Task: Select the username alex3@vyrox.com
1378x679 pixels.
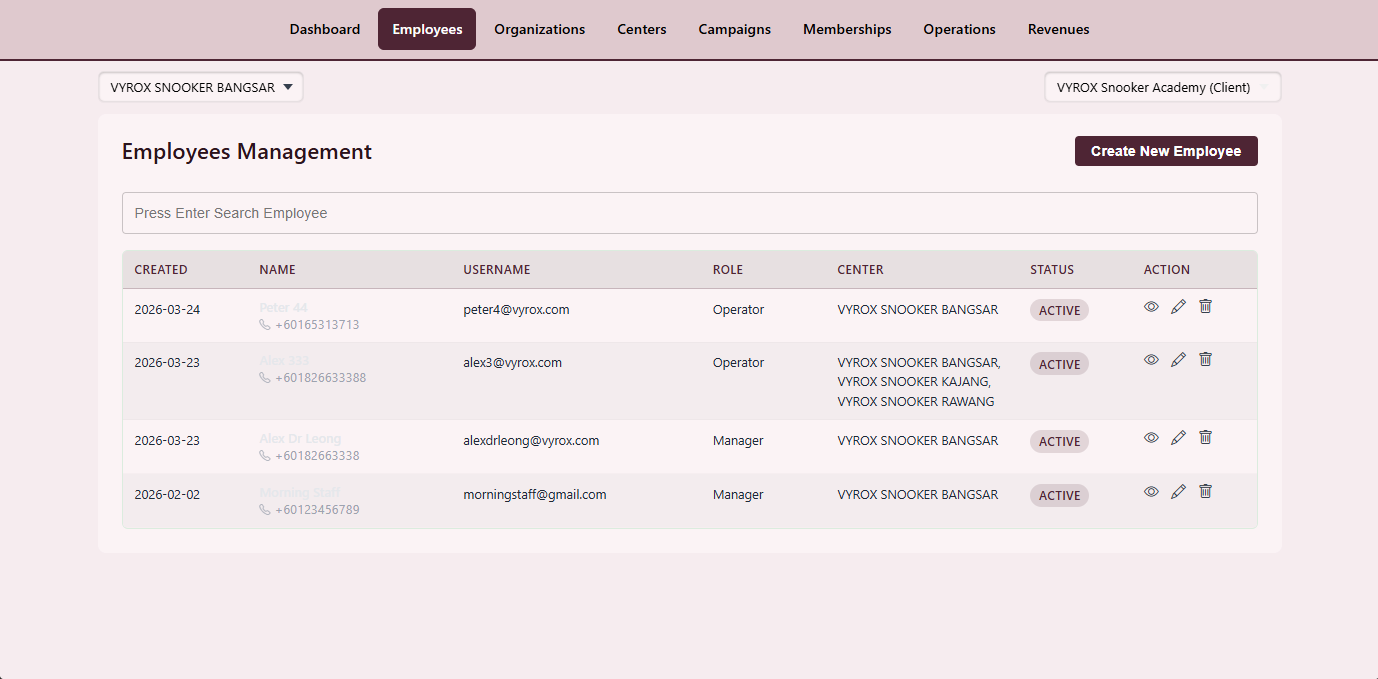Action: click(512, 363)
